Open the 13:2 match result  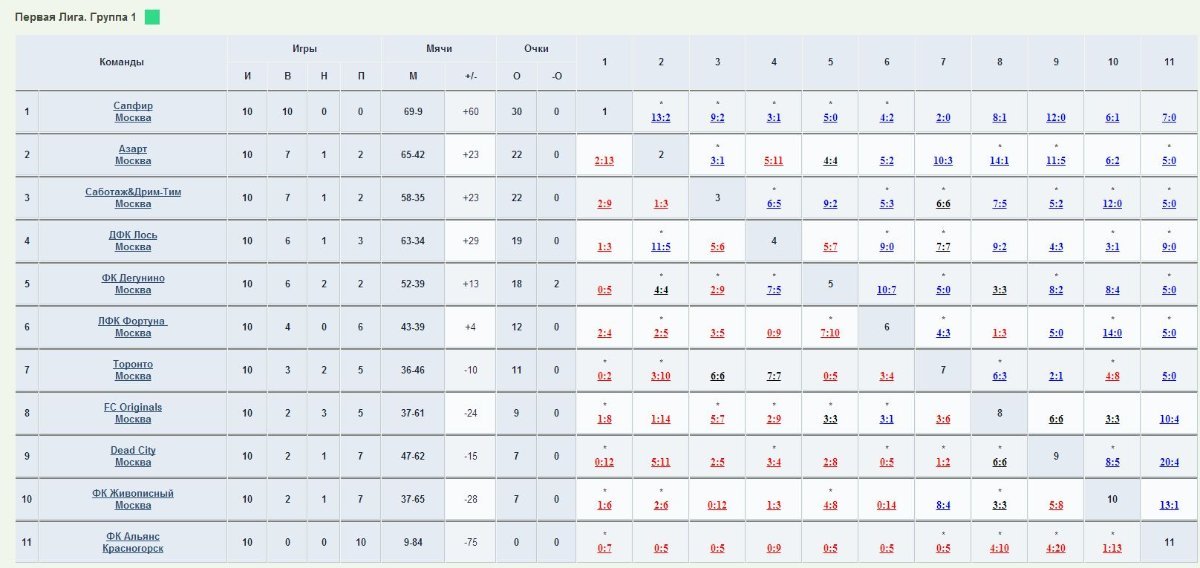[x=661, y=118]
